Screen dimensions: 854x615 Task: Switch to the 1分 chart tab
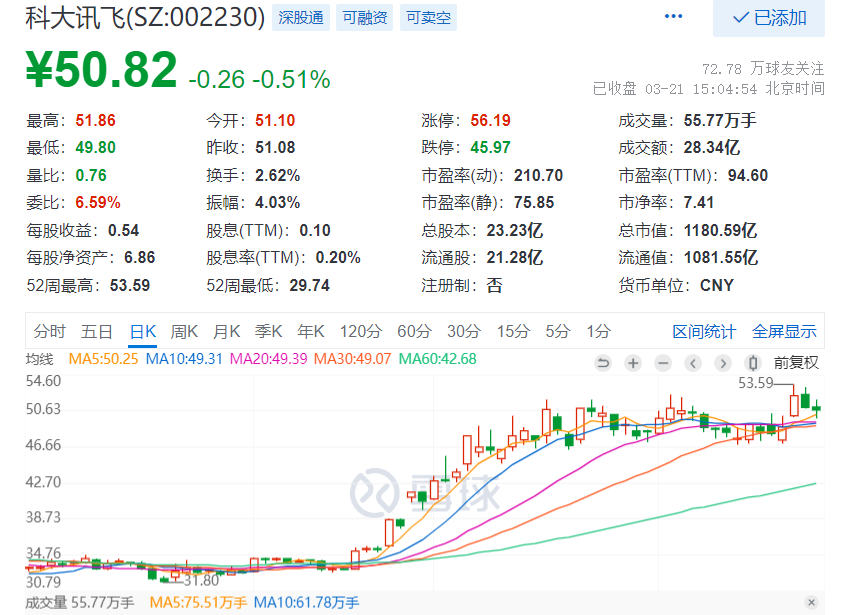click(599, 331)
